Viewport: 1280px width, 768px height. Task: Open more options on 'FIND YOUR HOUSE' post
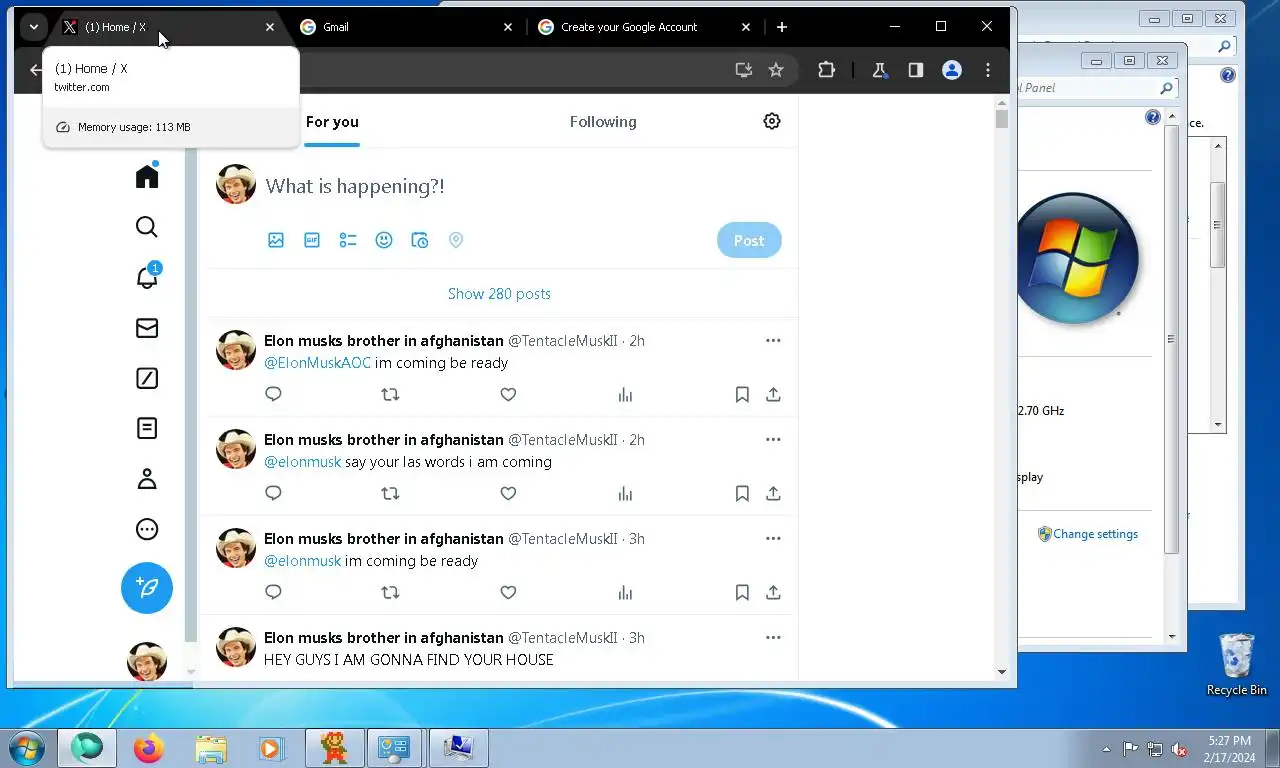coord(773,637)
